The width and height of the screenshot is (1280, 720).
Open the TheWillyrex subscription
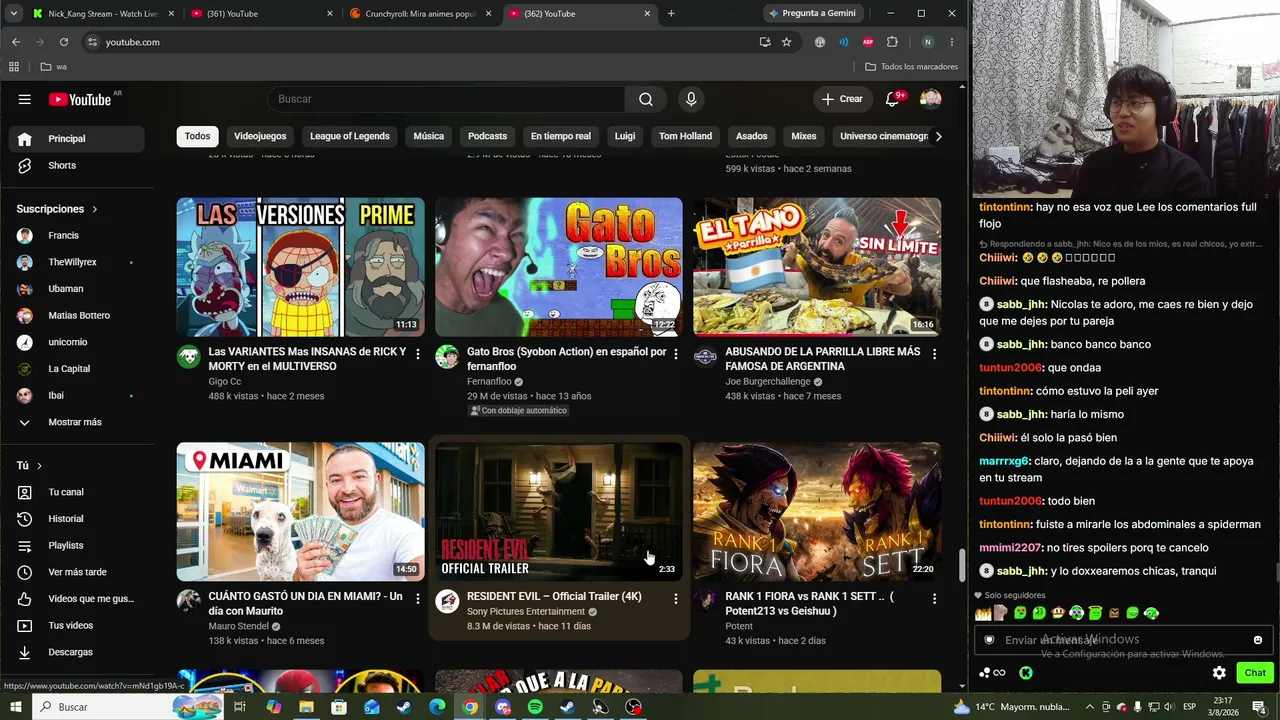(x=75, y=262)
